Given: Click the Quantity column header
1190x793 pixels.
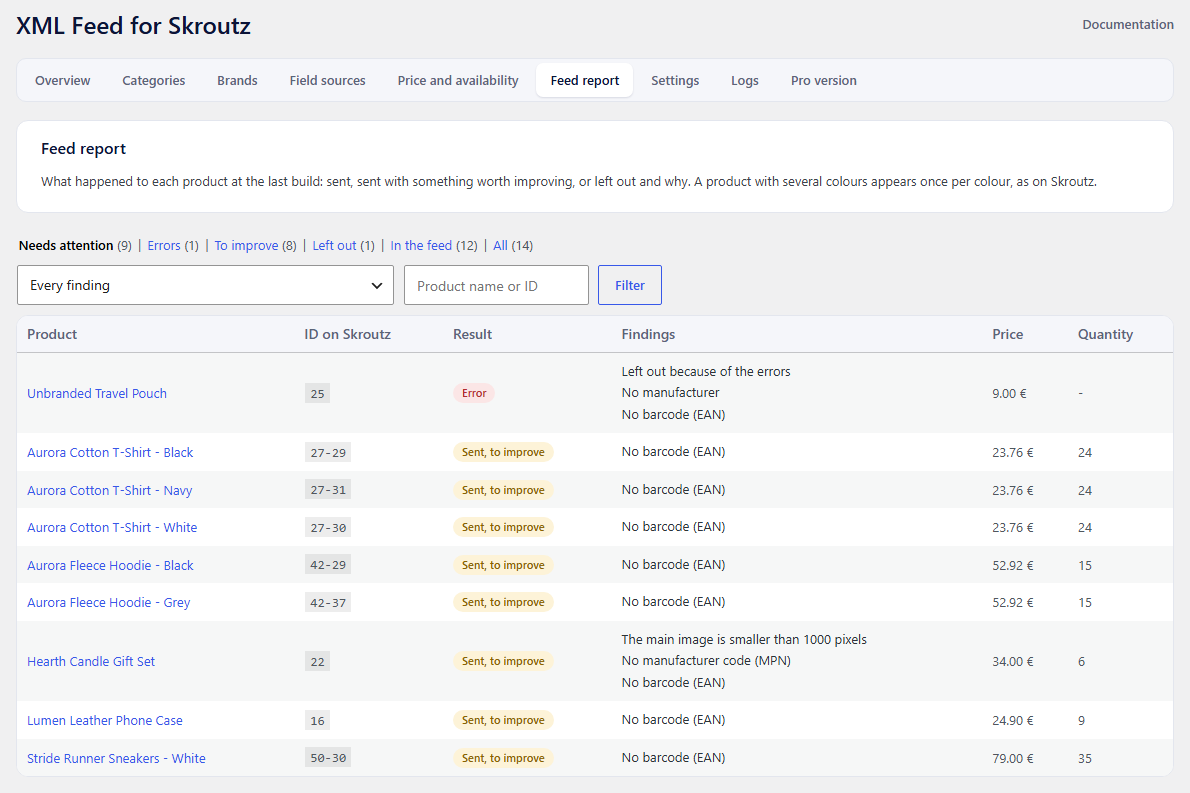Looking at the screenshot, I should (1105, 335).
